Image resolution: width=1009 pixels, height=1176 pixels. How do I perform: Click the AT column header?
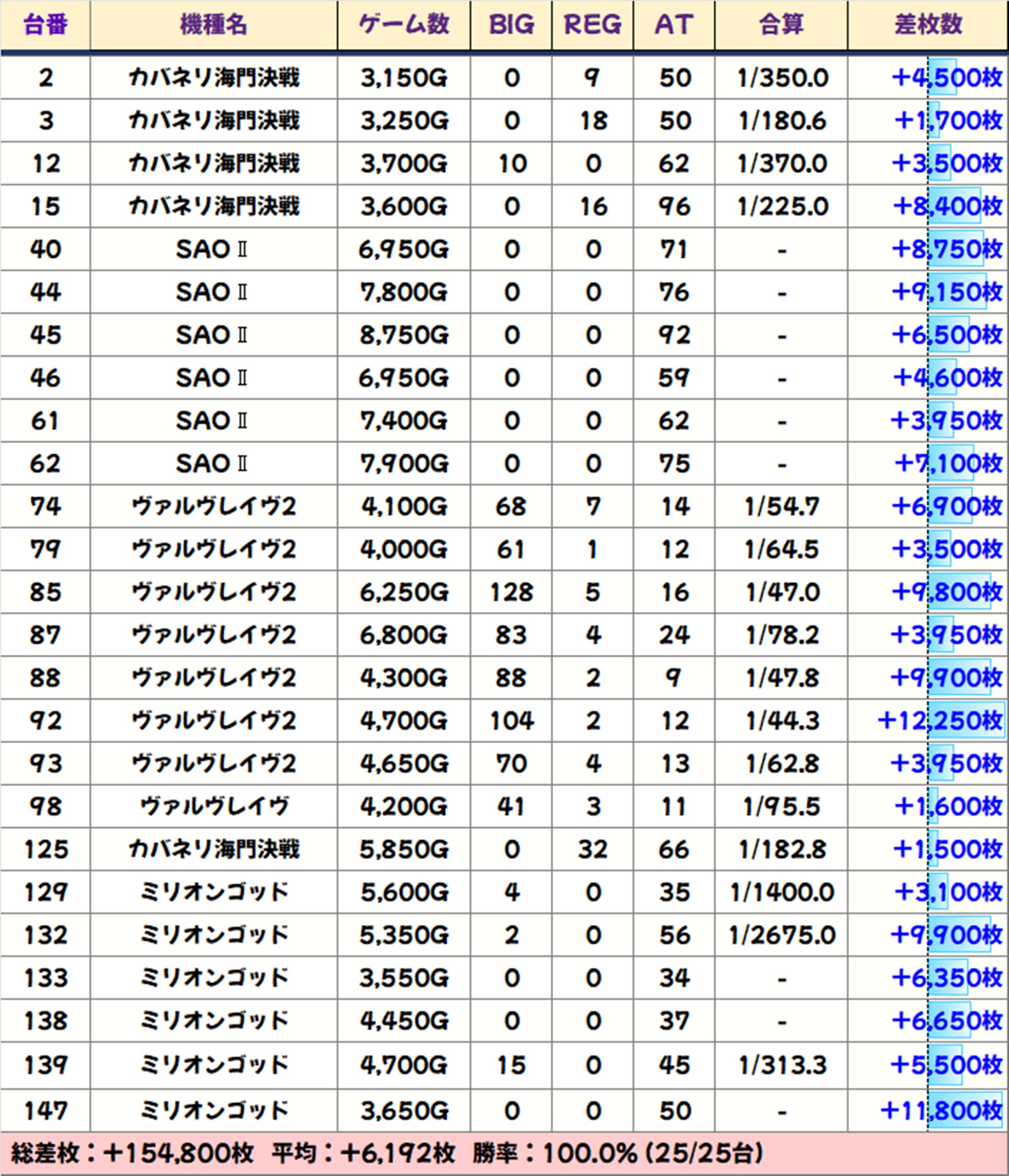click(x=674, y=24)
